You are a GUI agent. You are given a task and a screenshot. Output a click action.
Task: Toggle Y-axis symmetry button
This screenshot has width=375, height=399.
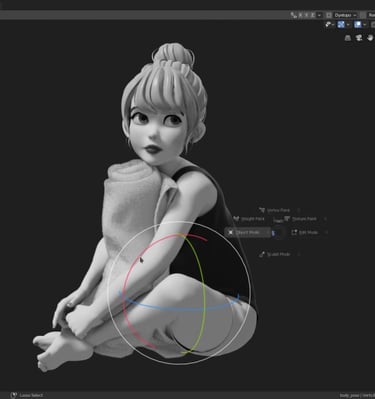tap(307, 15)
